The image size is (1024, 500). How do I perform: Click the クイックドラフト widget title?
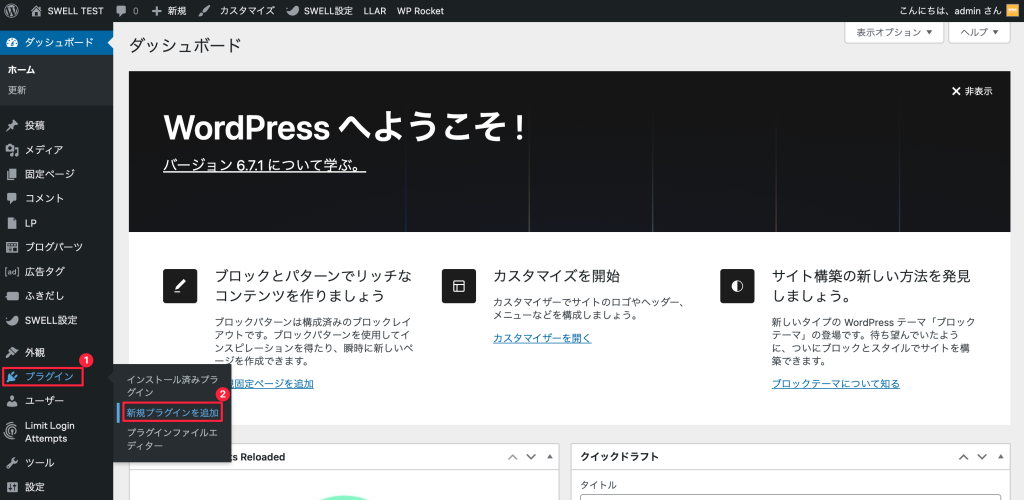(619, 457)
